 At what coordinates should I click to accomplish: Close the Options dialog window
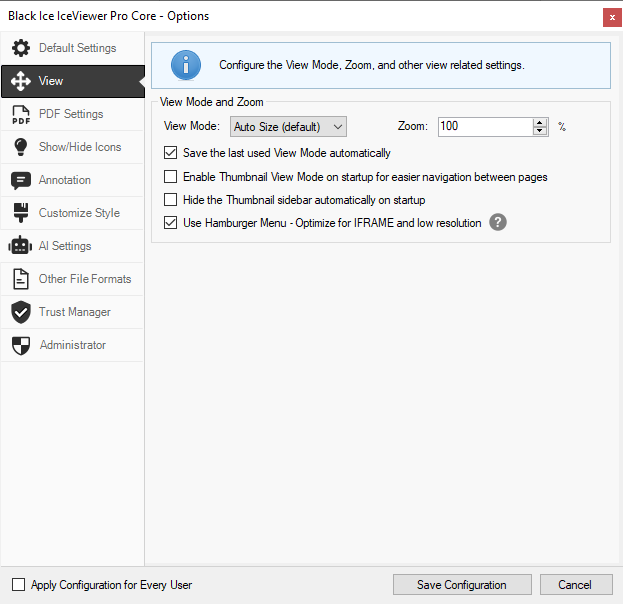click(x=612, y=17)
